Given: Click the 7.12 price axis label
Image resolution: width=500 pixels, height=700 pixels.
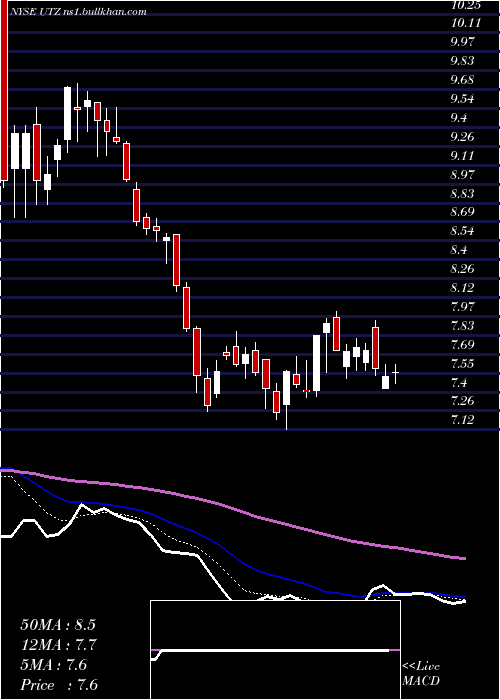Looking at the screenshot, I should click(464, 420).
